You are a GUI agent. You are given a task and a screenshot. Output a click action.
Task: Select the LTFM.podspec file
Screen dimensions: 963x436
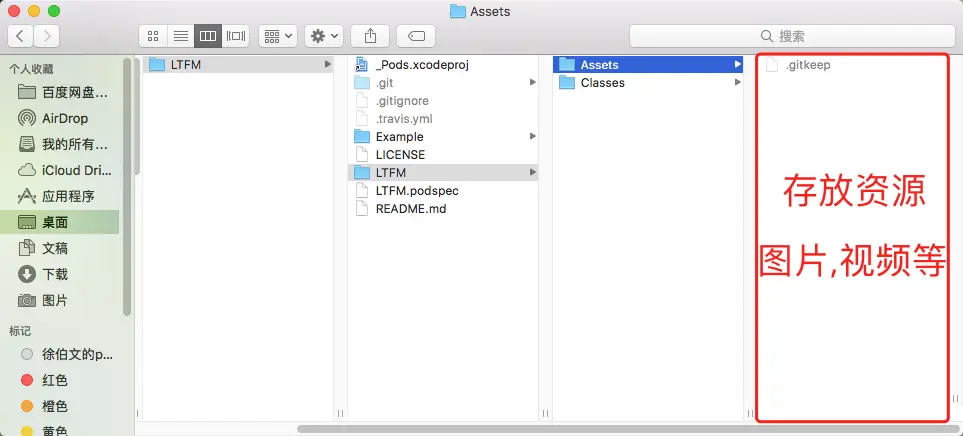tap(443, 191)
